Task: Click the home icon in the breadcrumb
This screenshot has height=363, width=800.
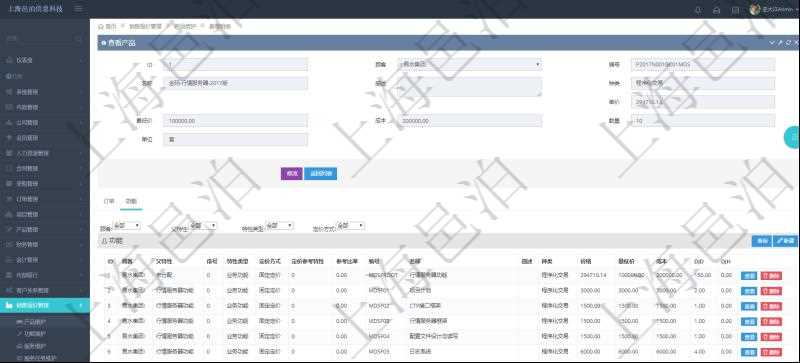Action: [101, 26]
